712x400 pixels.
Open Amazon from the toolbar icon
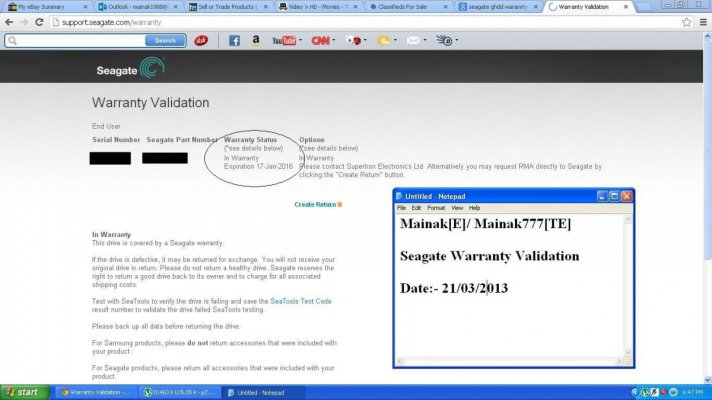click(256, 40)
